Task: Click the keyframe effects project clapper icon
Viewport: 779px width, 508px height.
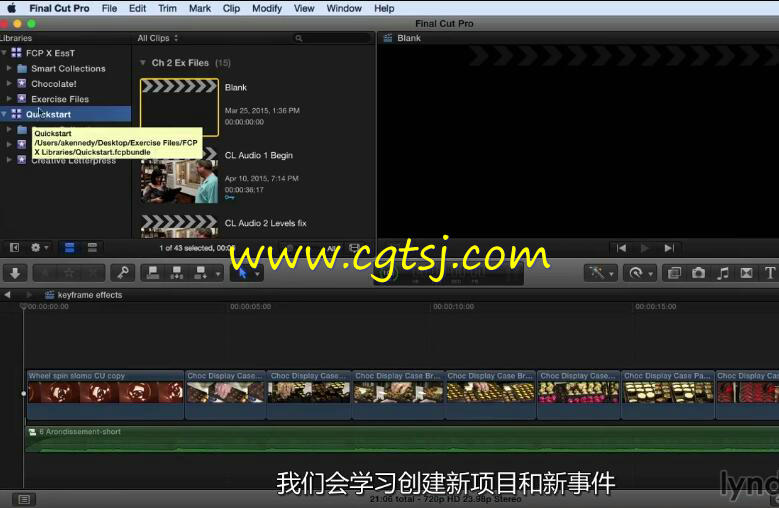Action: [50, 295]
